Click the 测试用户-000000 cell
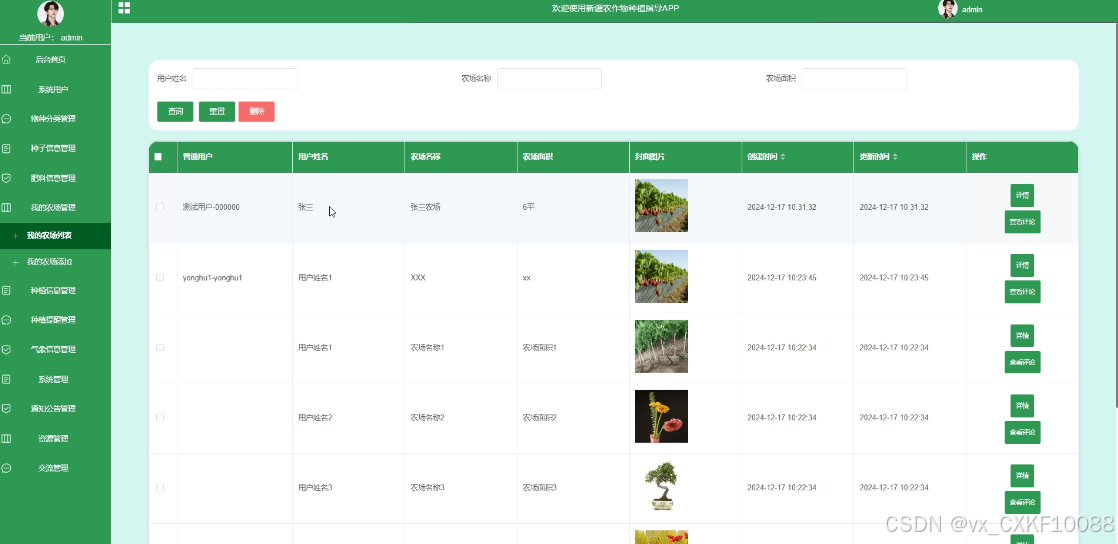Viewport: 1118px width, 544px height. [x=211, y=207]
